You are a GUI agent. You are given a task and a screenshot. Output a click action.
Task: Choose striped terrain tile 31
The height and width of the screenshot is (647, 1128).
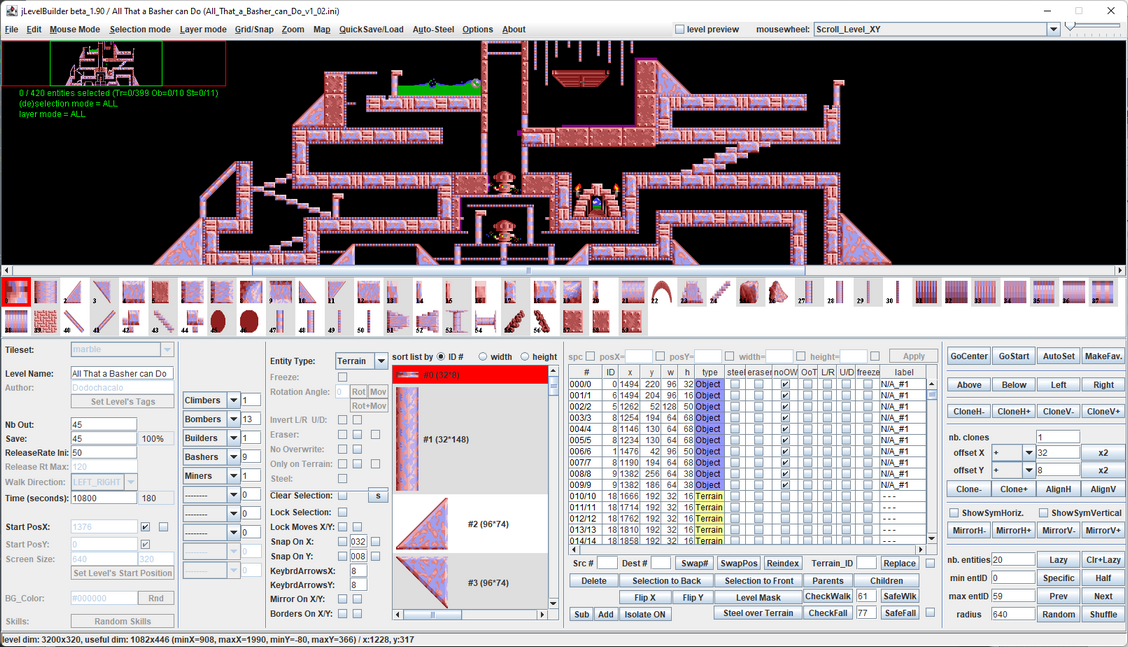pyautogui.click(x=927, y=292)
